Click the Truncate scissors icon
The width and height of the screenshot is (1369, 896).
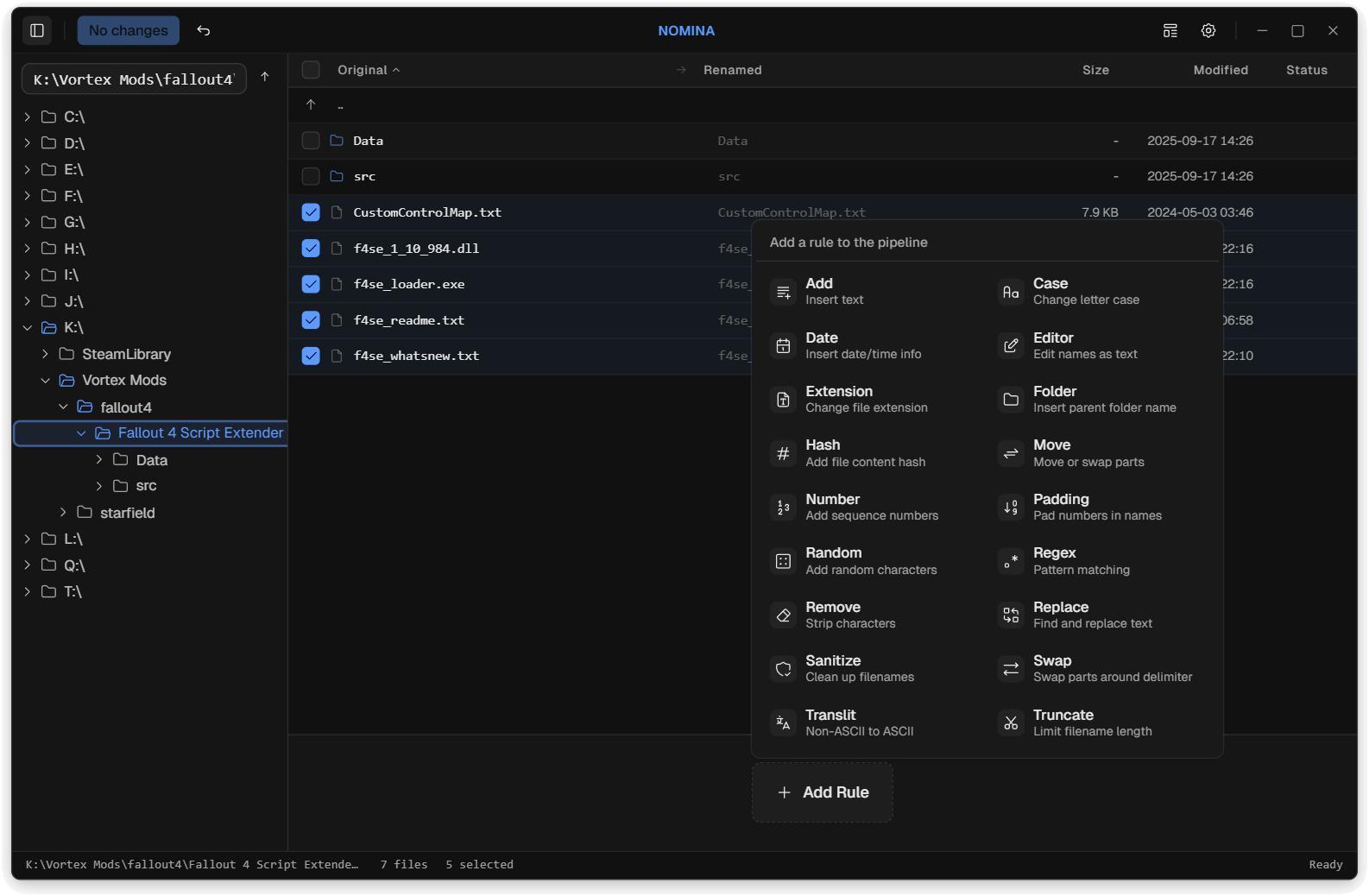point(1010,722)
